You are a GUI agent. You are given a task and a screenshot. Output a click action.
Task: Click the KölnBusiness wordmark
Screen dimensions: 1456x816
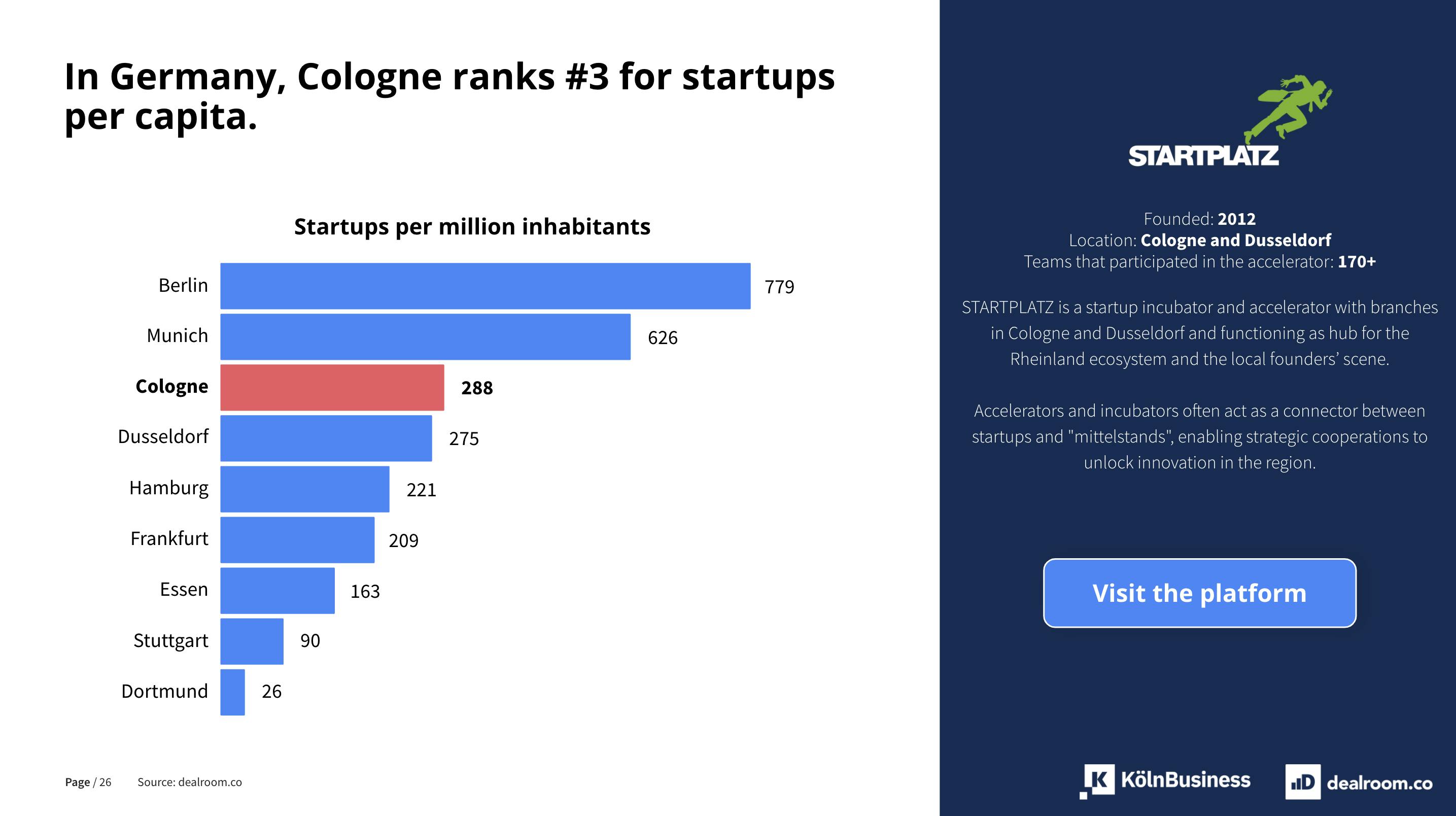coord(1186,780)
